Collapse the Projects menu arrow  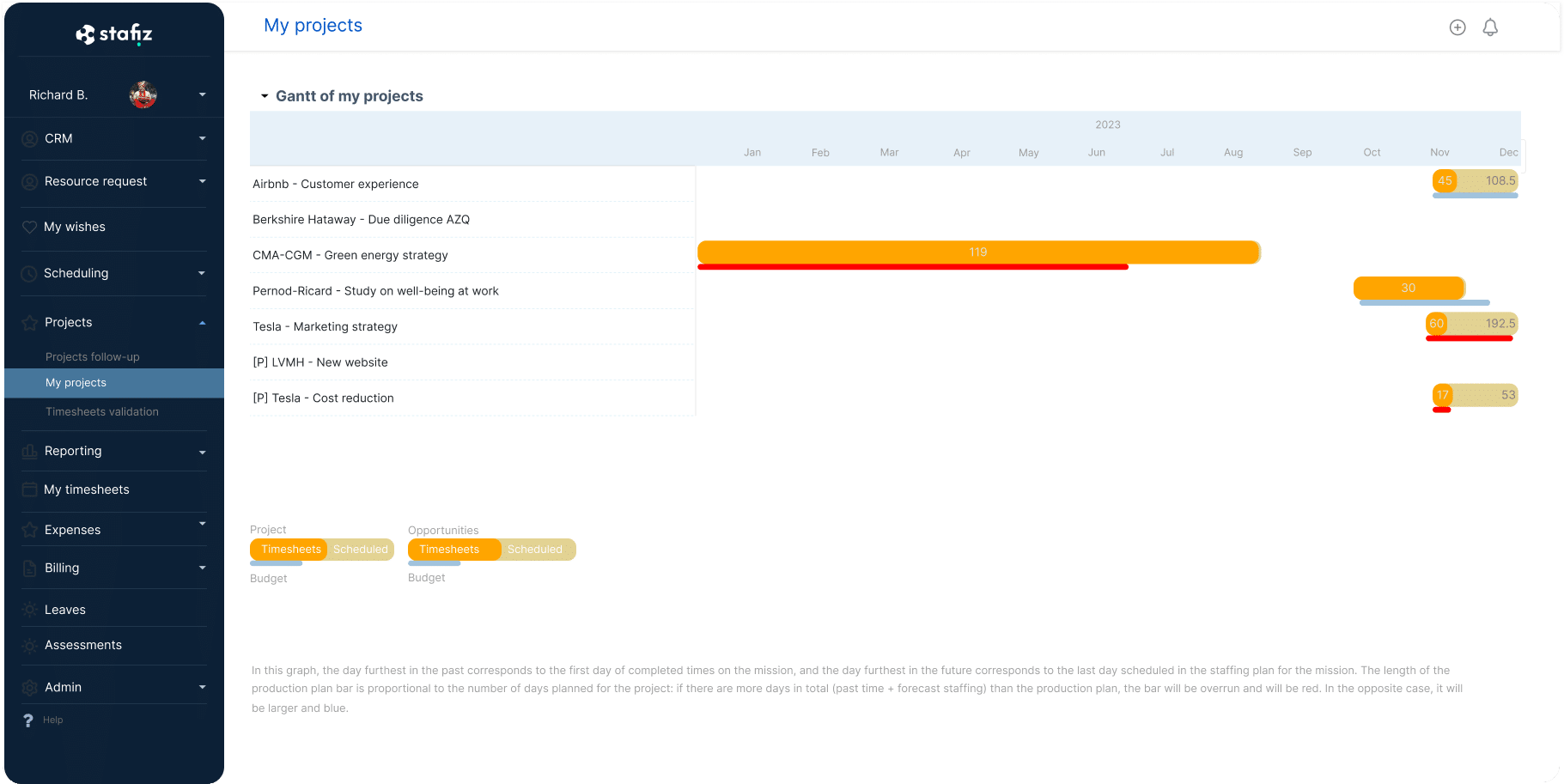click(203, 323)
